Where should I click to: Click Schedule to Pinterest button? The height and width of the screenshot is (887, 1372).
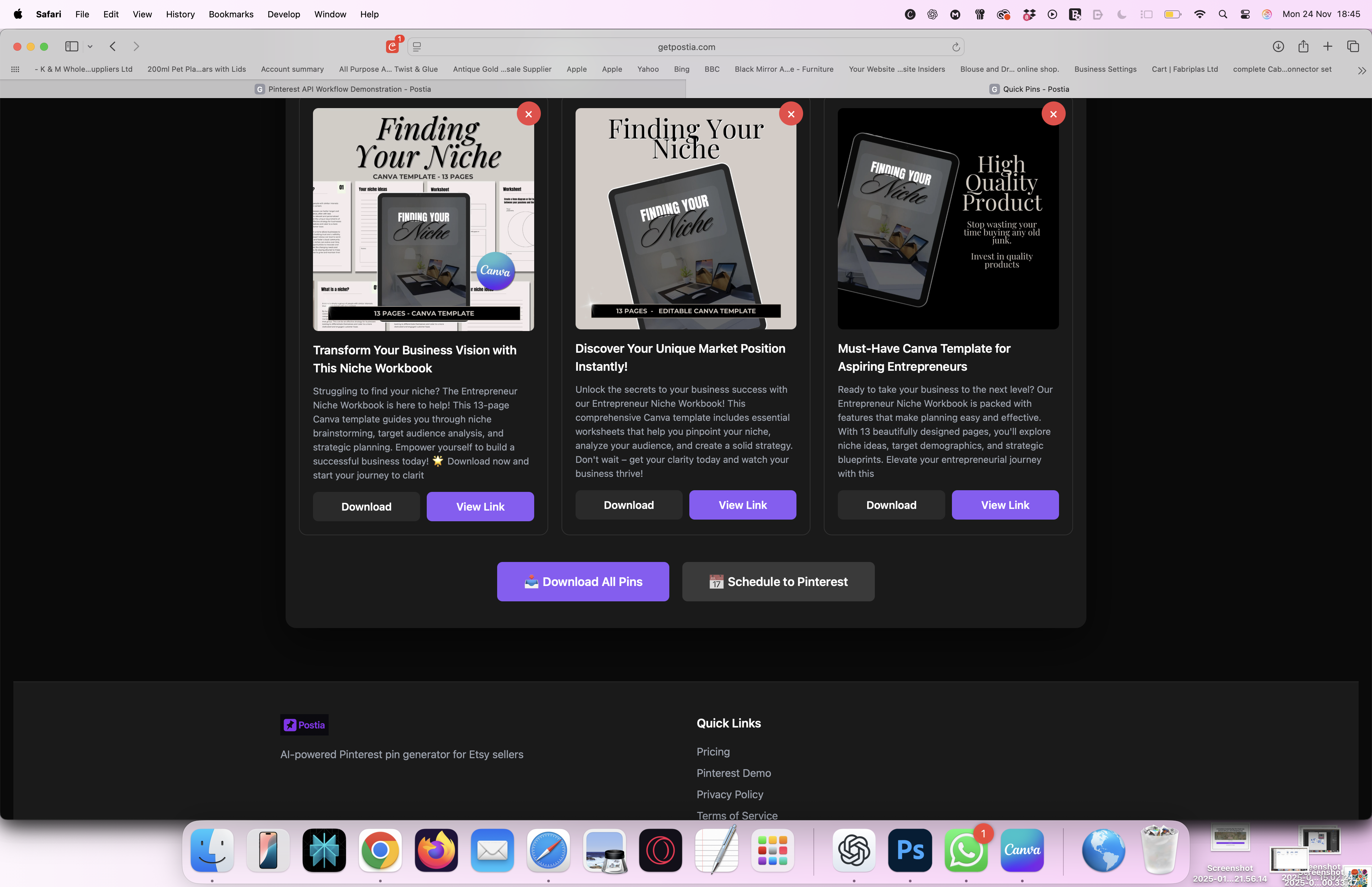point(778,582)
